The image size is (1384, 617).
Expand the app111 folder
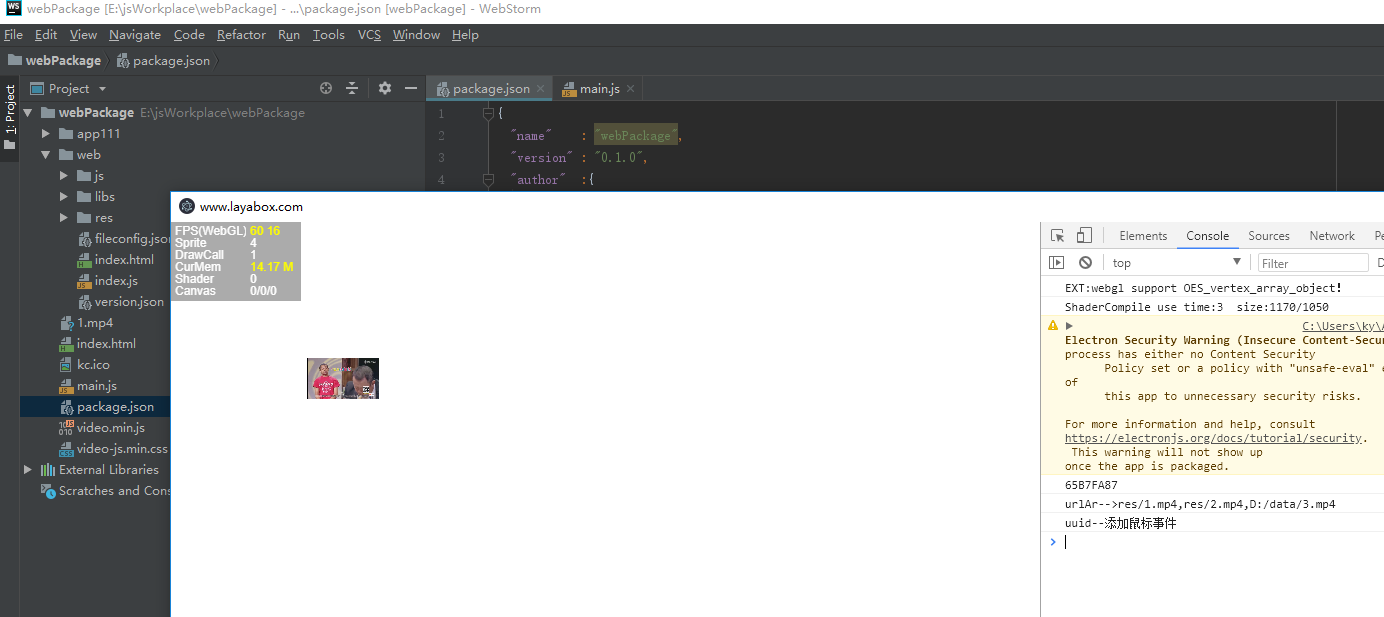(x=46, y=134)
